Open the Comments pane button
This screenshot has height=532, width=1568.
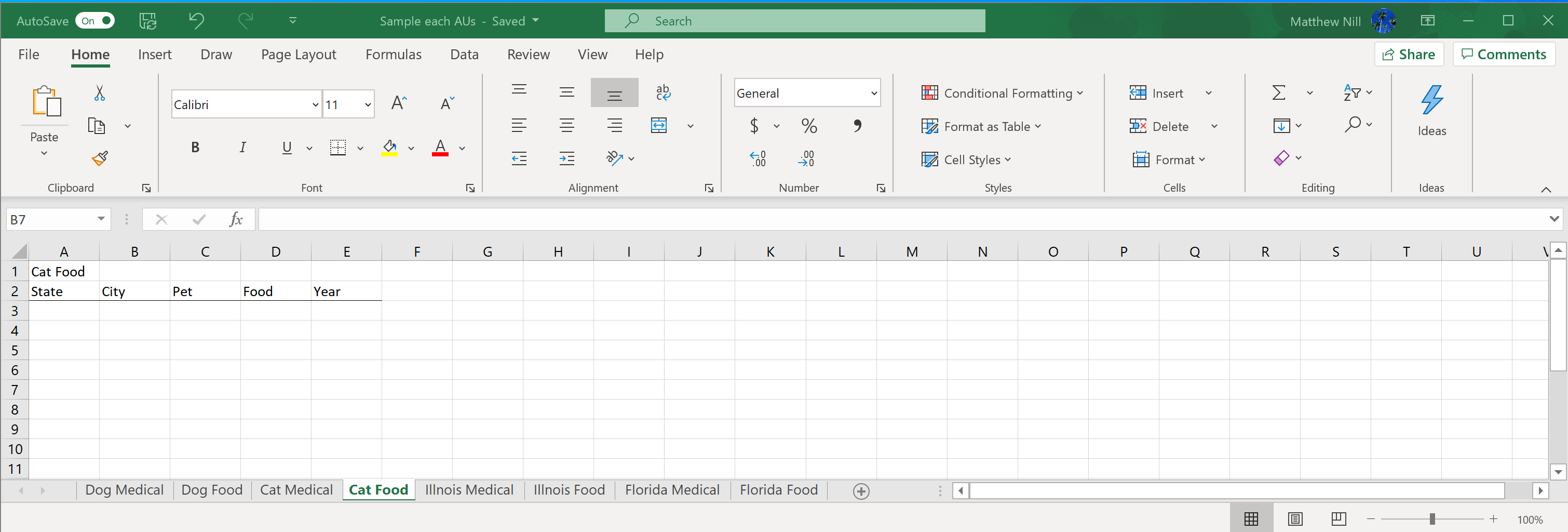[x=1504, y=54]
